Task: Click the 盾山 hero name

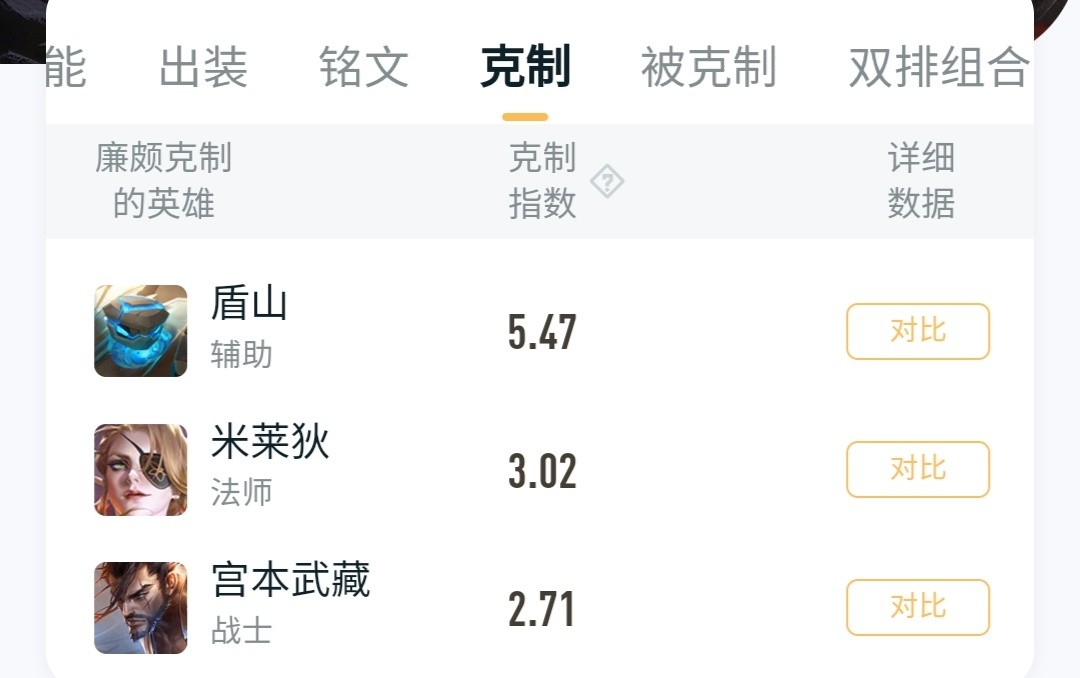Action: coord(249,303)
